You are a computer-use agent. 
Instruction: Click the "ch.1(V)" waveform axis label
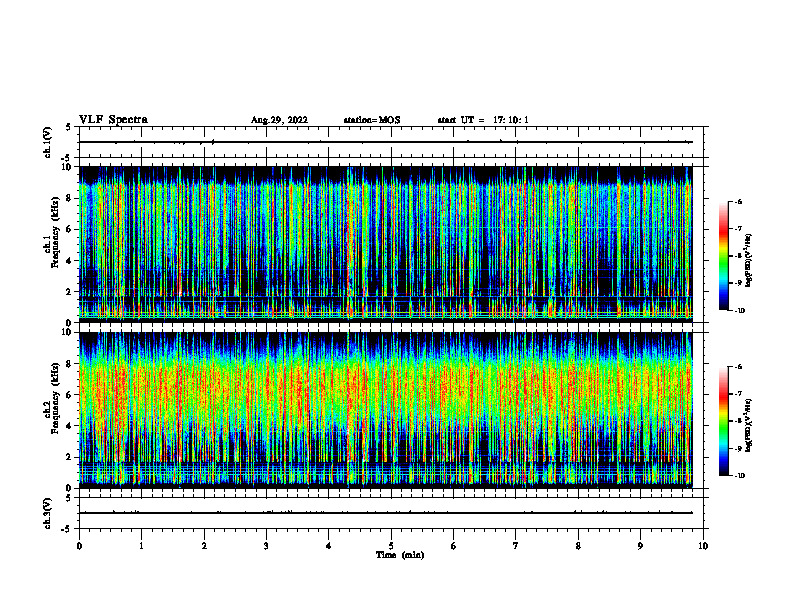coord(47,142)
